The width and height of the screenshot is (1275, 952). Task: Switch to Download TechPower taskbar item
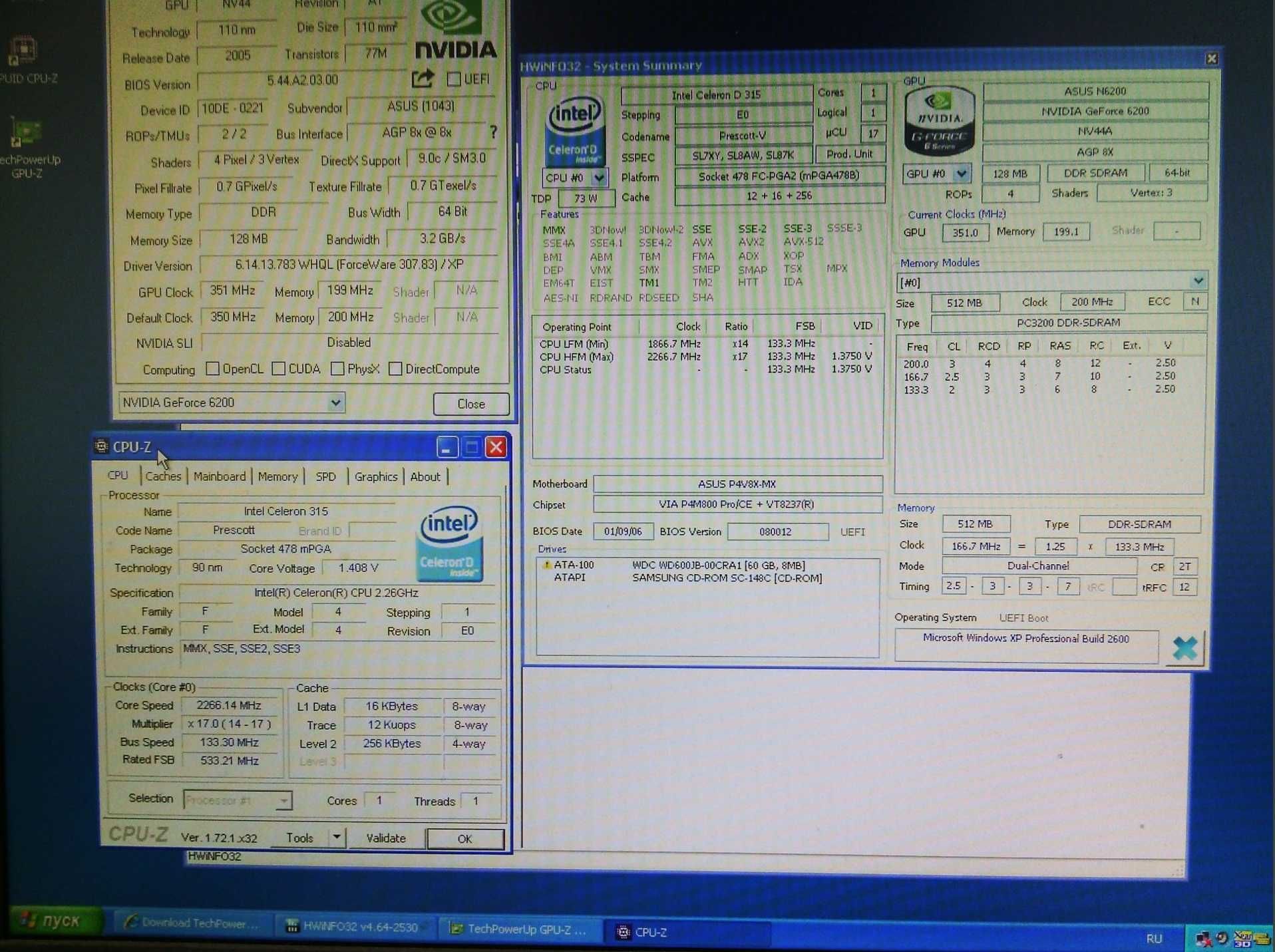(192, 923)
